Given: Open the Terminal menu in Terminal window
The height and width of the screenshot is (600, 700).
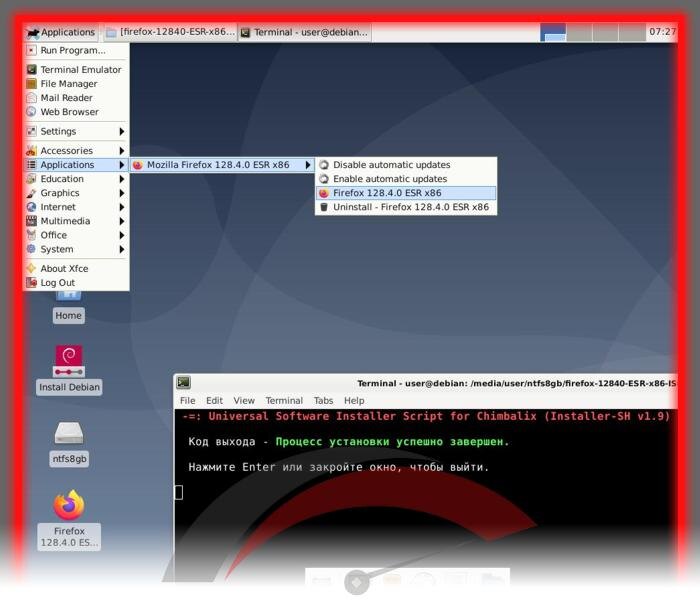Looking at the screenshot, I should (x=284, y=400).
